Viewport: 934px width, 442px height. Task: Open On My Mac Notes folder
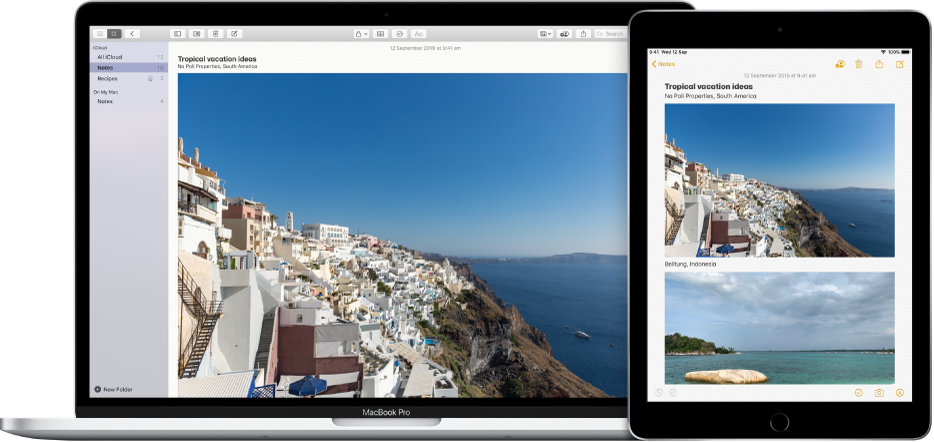(129, 102)
